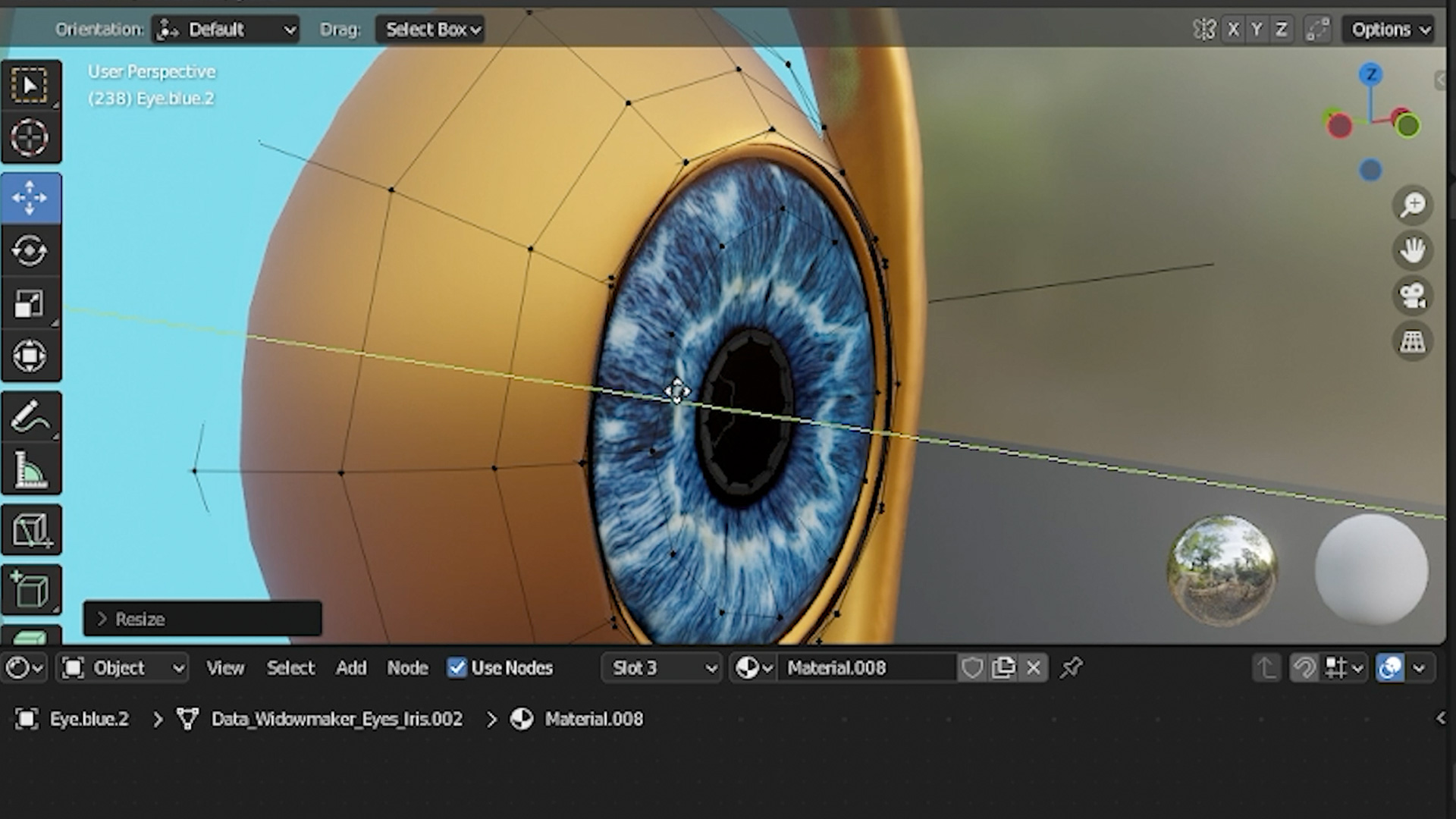Open the View menu in node editor
Image resolution: width=1456 pixels, height=819 pixels.
click(x=225, y=668)
